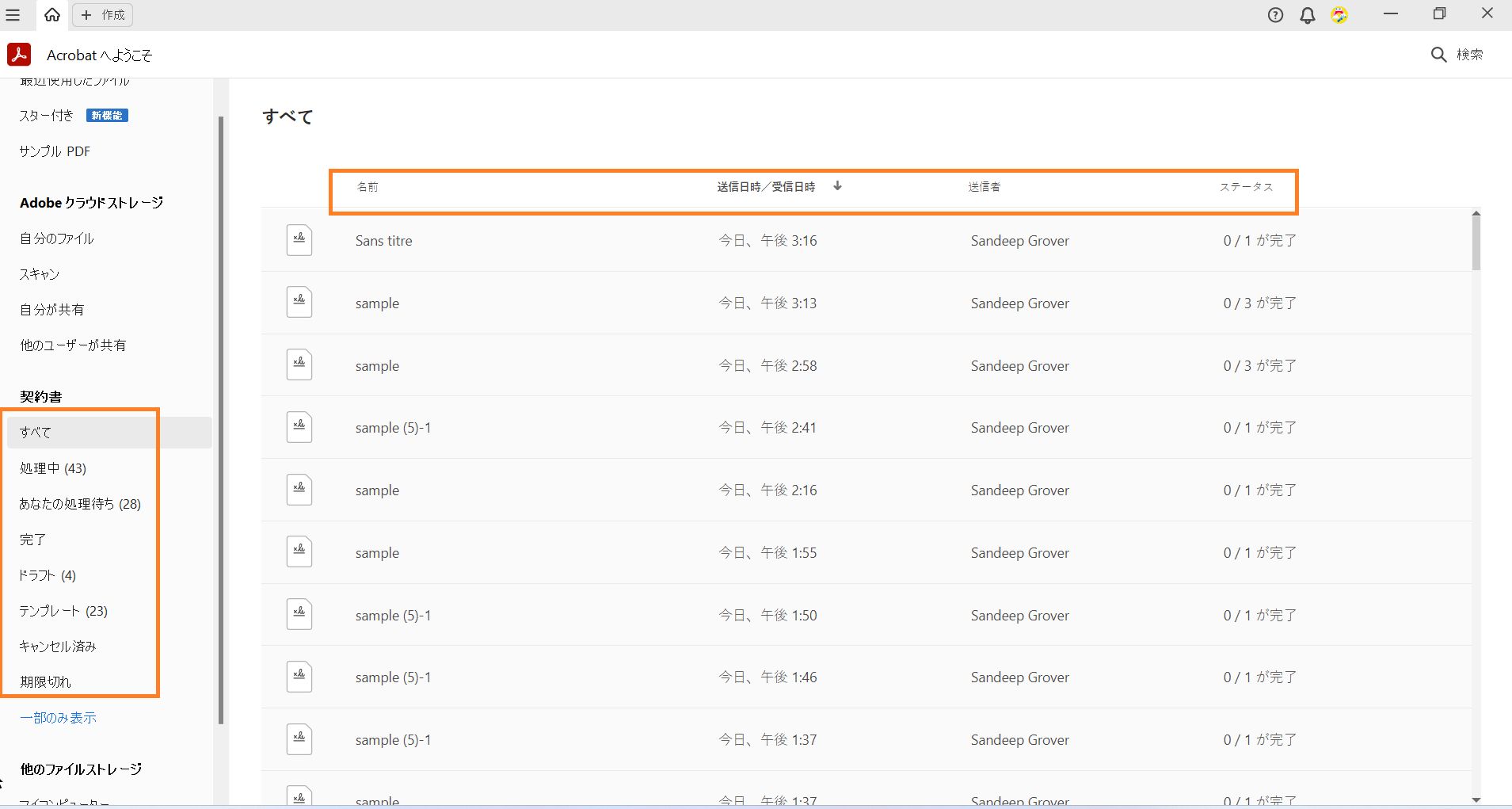
Task: Click the file icon in the 午後 1:50 row
Action: click(x=299, y=615)
